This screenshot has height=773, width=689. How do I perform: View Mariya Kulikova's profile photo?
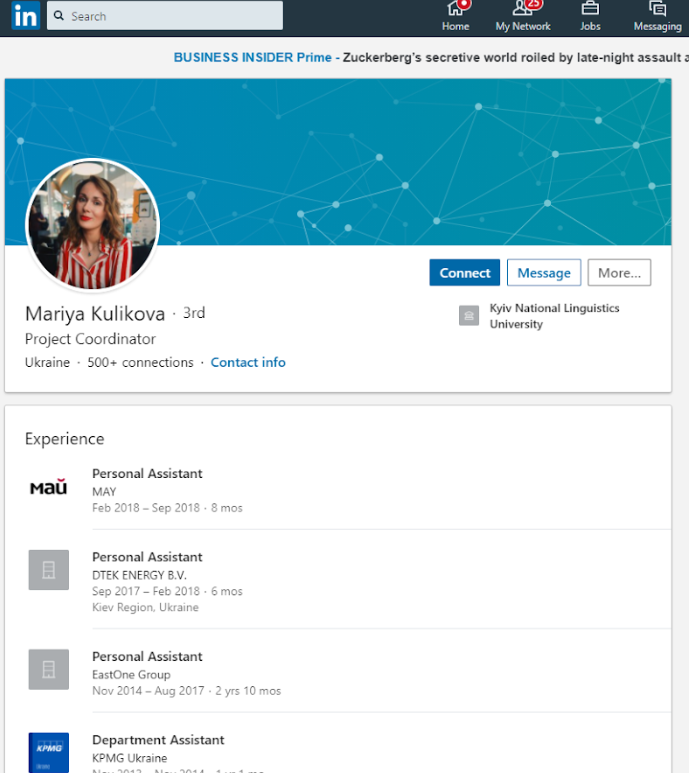[92, 225]
